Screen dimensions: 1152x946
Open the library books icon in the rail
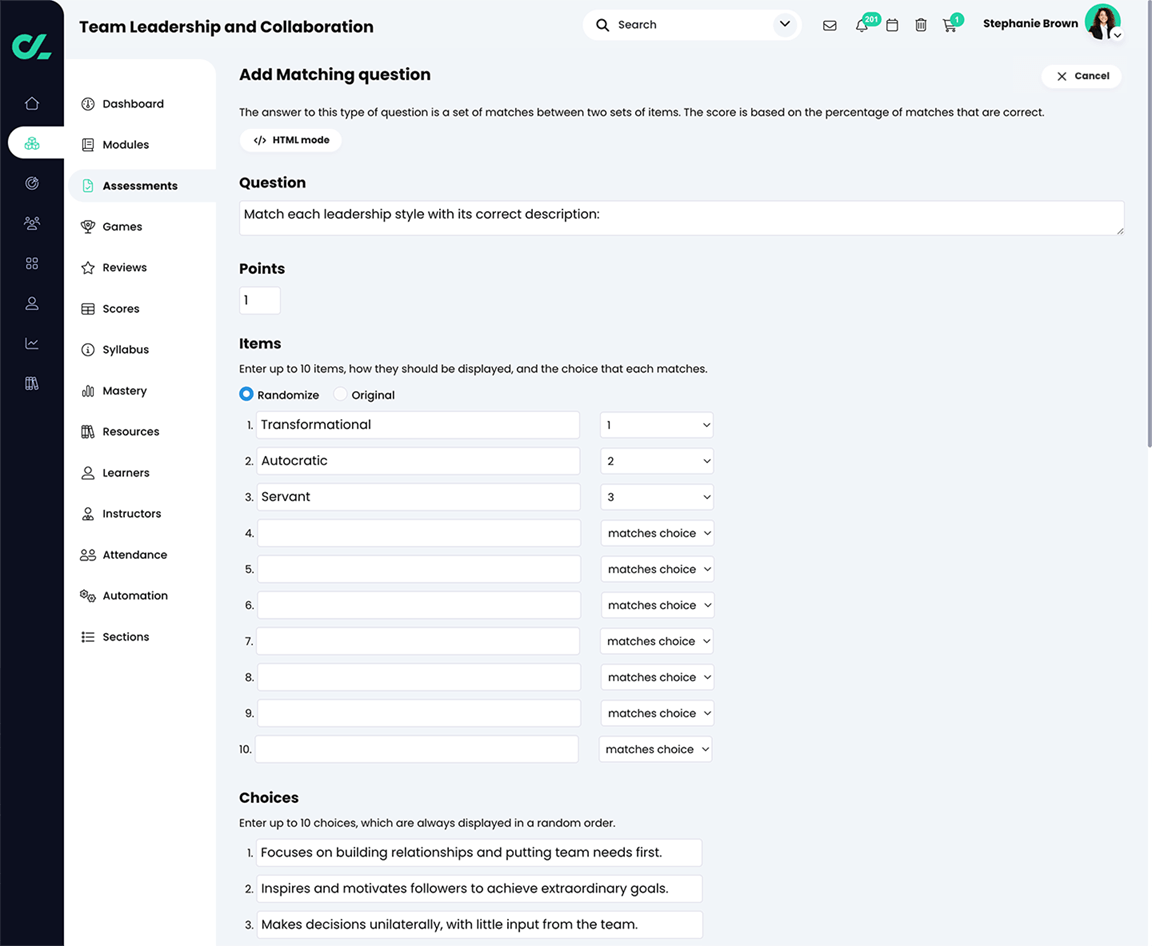(31, 383)
